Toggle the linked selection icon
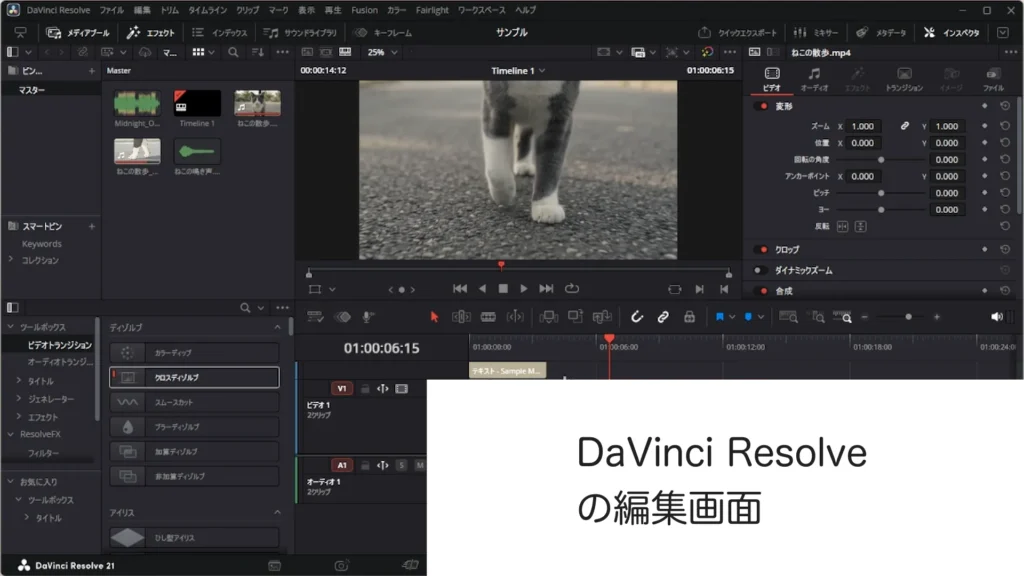This screenshot has height=576, width=1024. tap(663, 317)
